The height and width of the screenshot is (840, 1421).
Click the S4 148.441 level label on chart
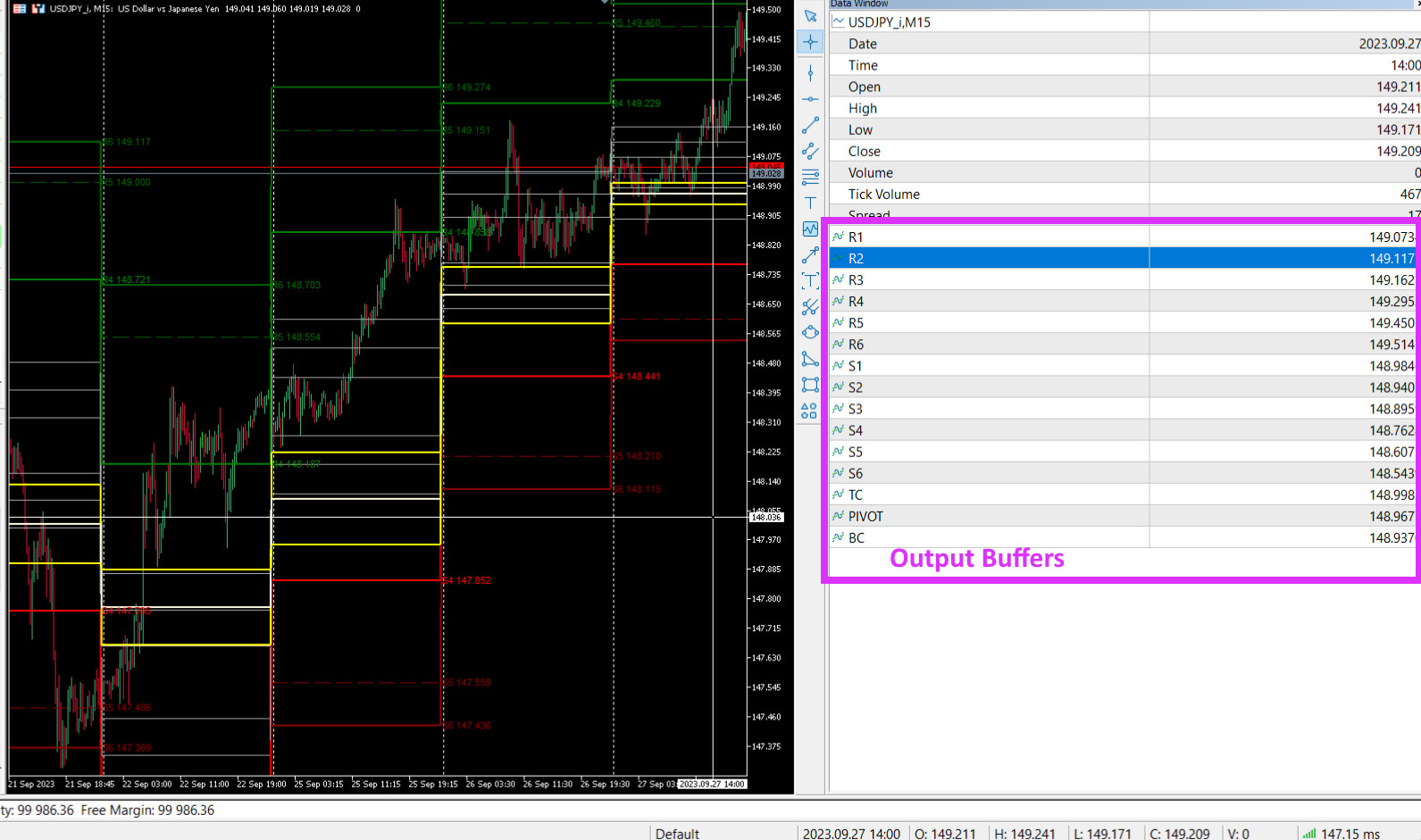tap(637, 376)
